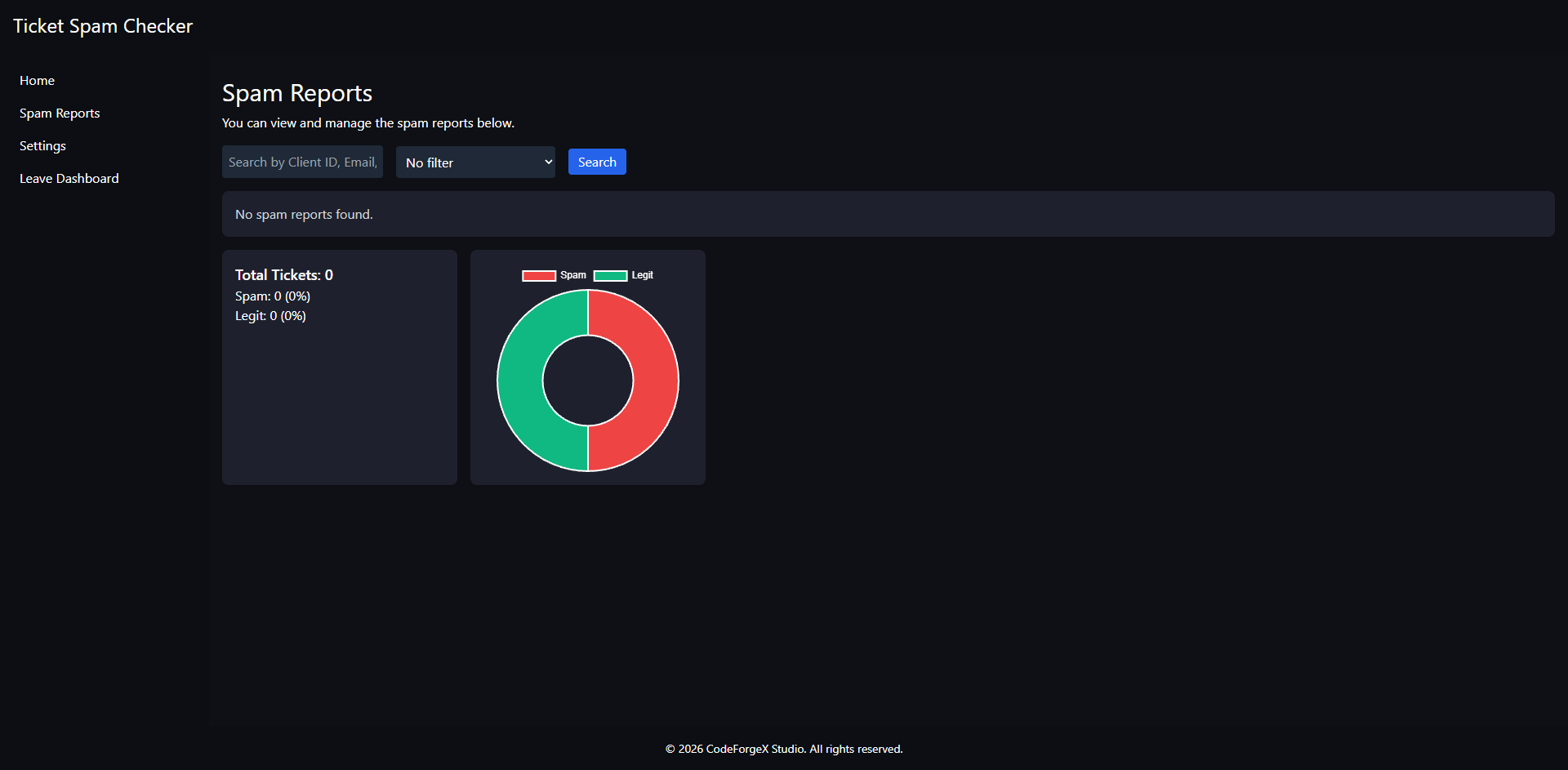Image resolution: width=1568 pixels, height=770 pixels.
Task: Open Spam Reports from the sidebar
Action: pyautogui.click(x=60, y=113)
